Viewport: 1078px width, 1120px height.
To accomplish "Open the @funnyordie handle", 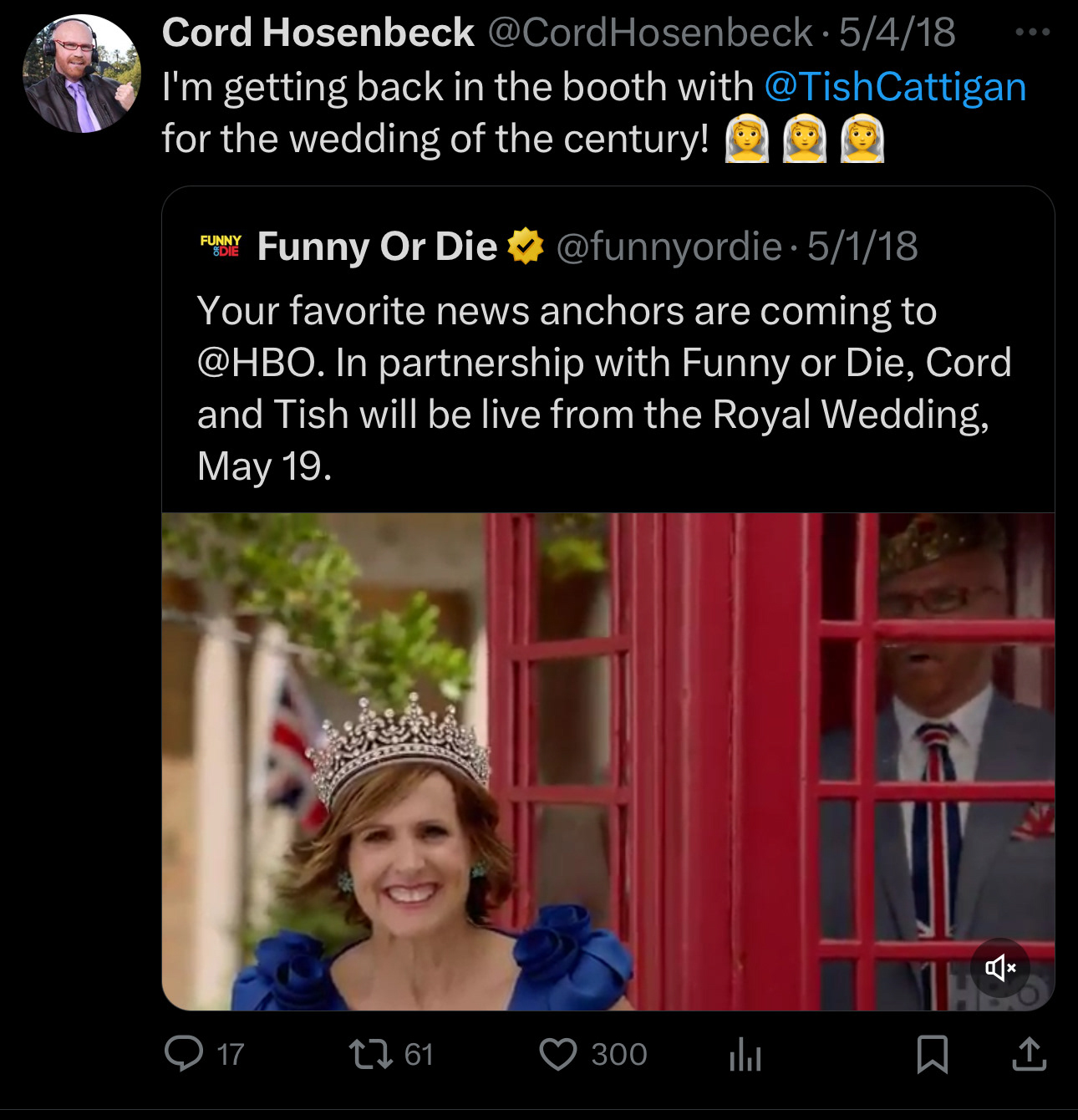I will coord(669,247).
